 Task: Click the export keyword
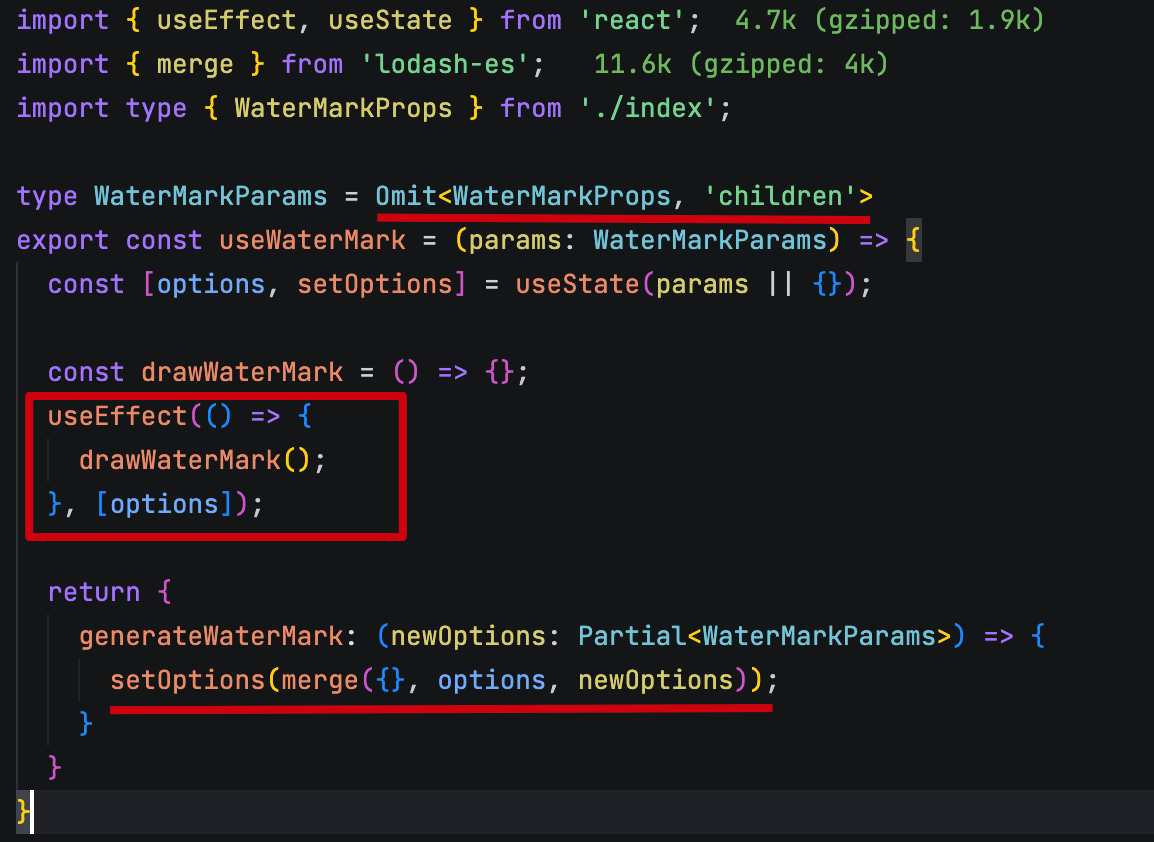coord(63,240)
